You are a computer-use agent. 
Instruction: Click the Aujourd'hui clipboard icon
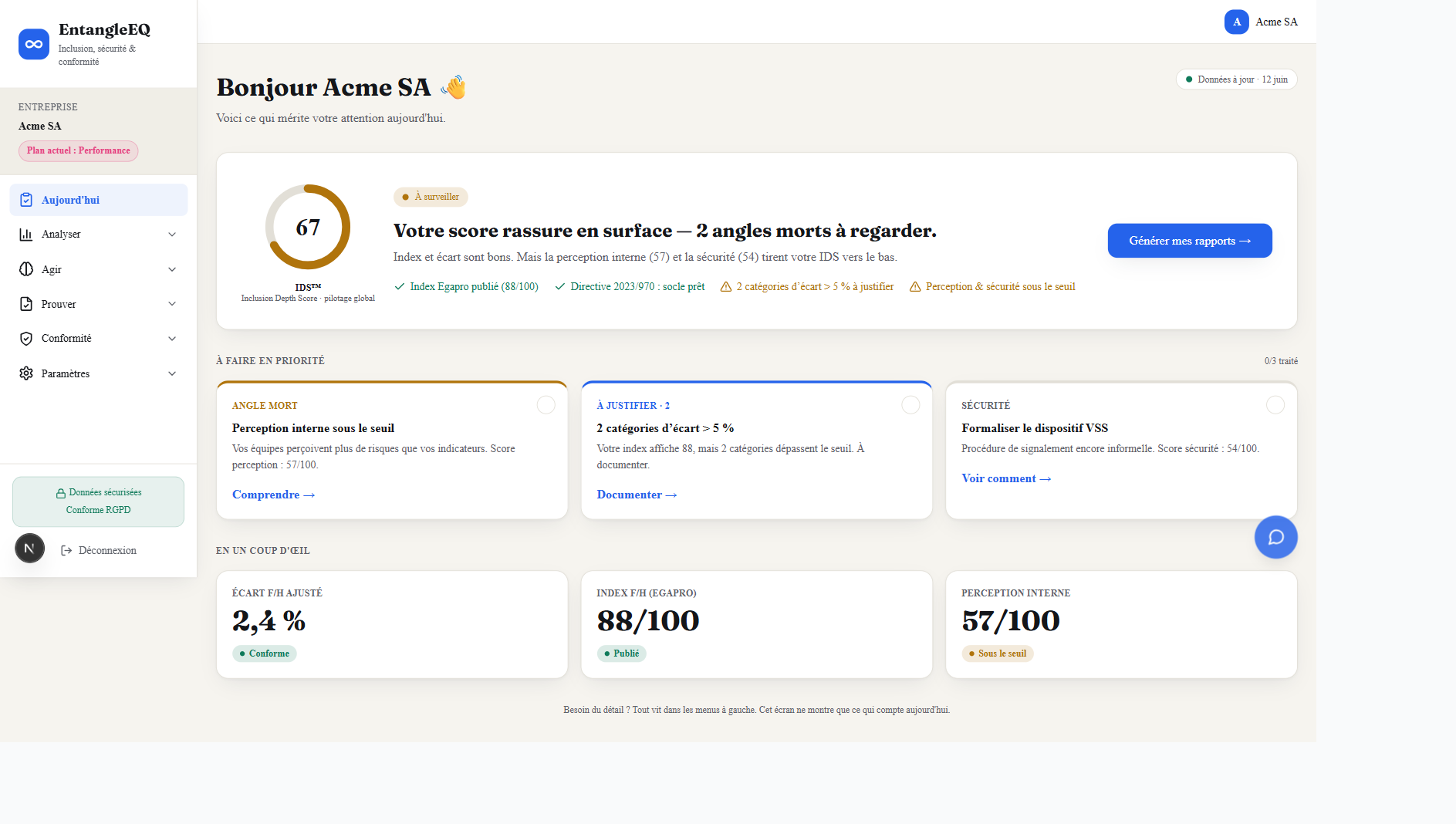[26, 200]
